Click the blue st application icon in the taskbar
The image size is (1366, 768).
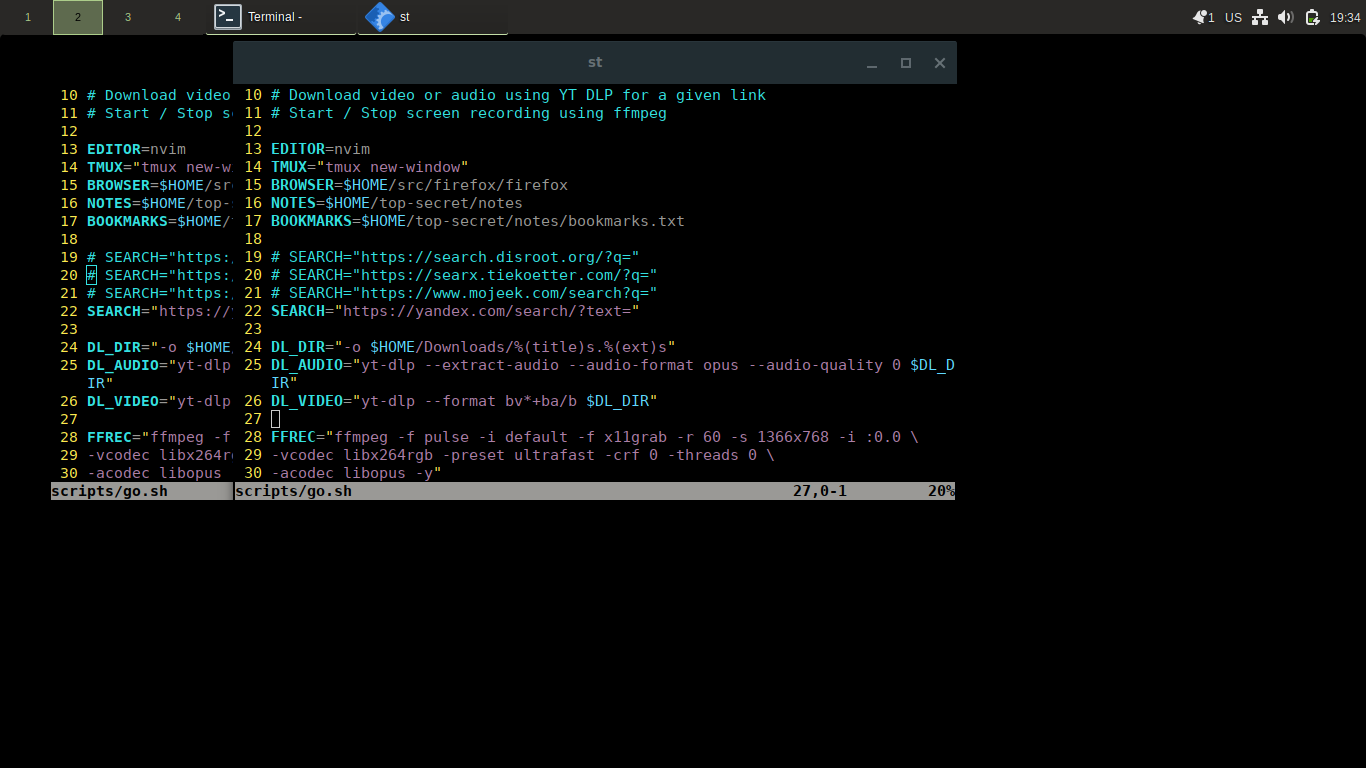tap(379, 17)
